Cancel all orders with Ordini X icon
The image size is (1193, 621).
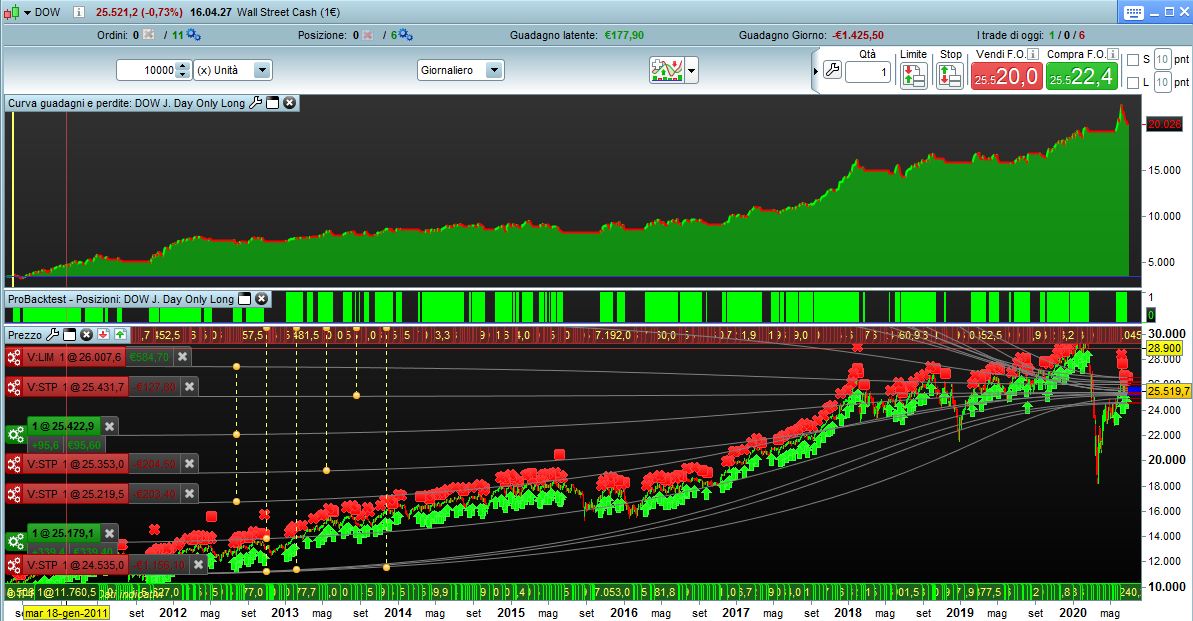click(148, 35)
